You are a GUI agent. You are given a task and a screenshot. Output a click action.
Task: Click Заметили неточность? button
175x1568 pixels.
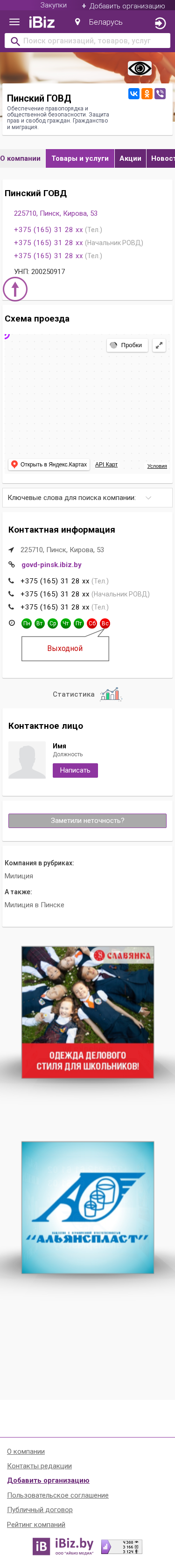tap(87, 821)
